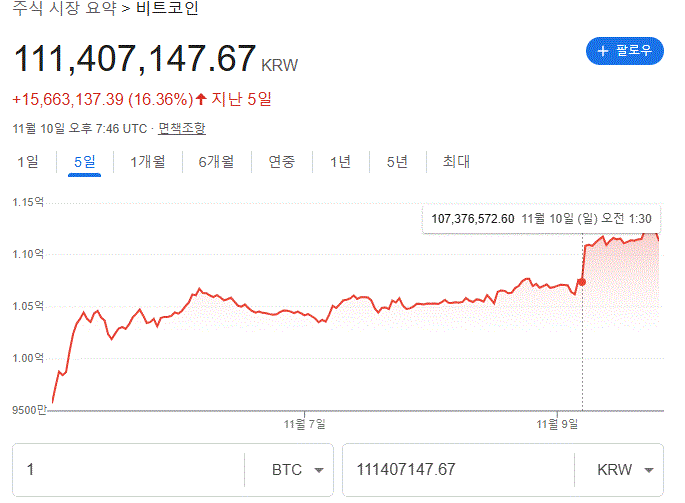
Task: Show the 최대 max range tab
Action: coord(456,162)
